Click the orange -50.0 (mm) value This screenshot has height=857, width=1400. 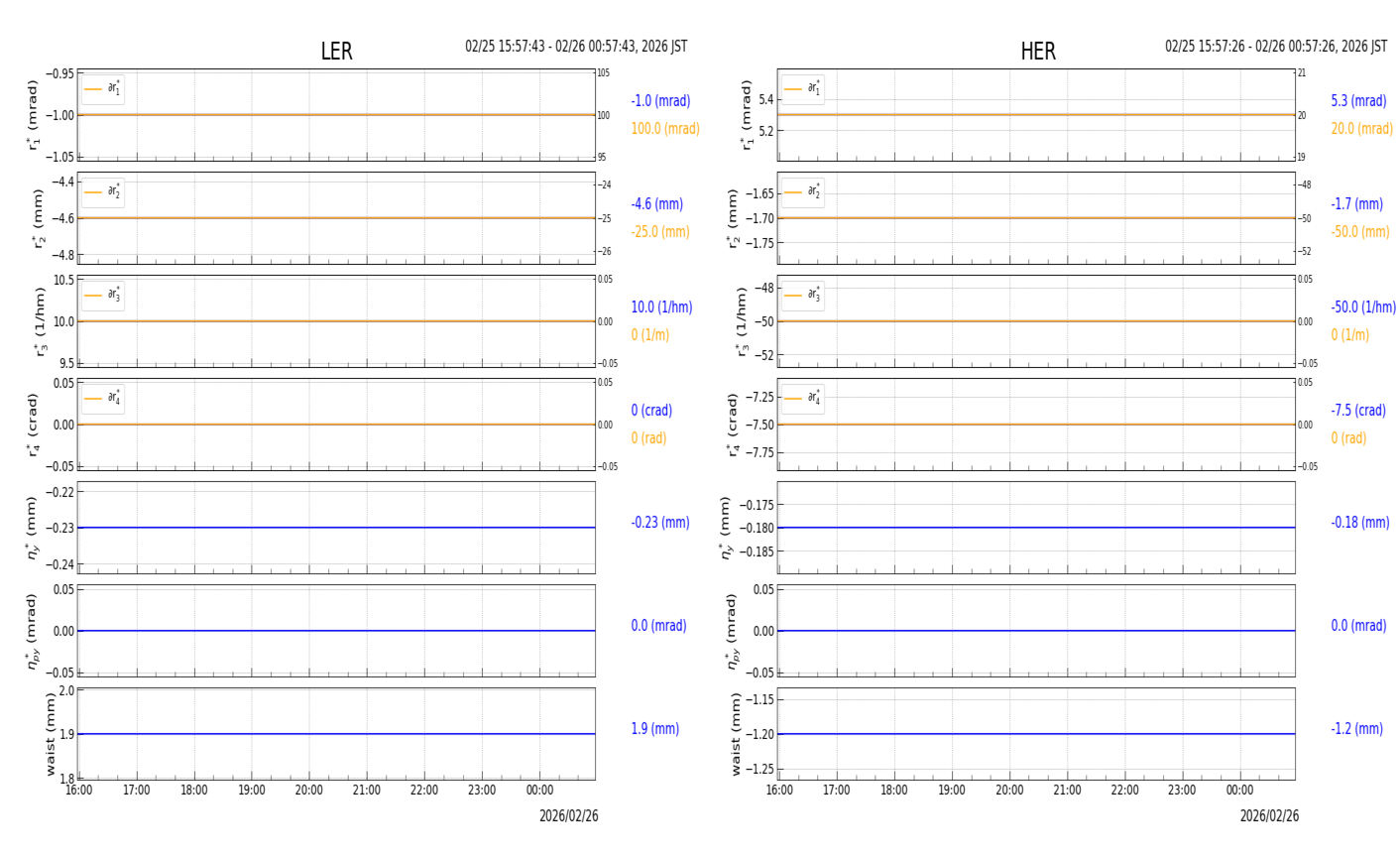[1360, 232]
